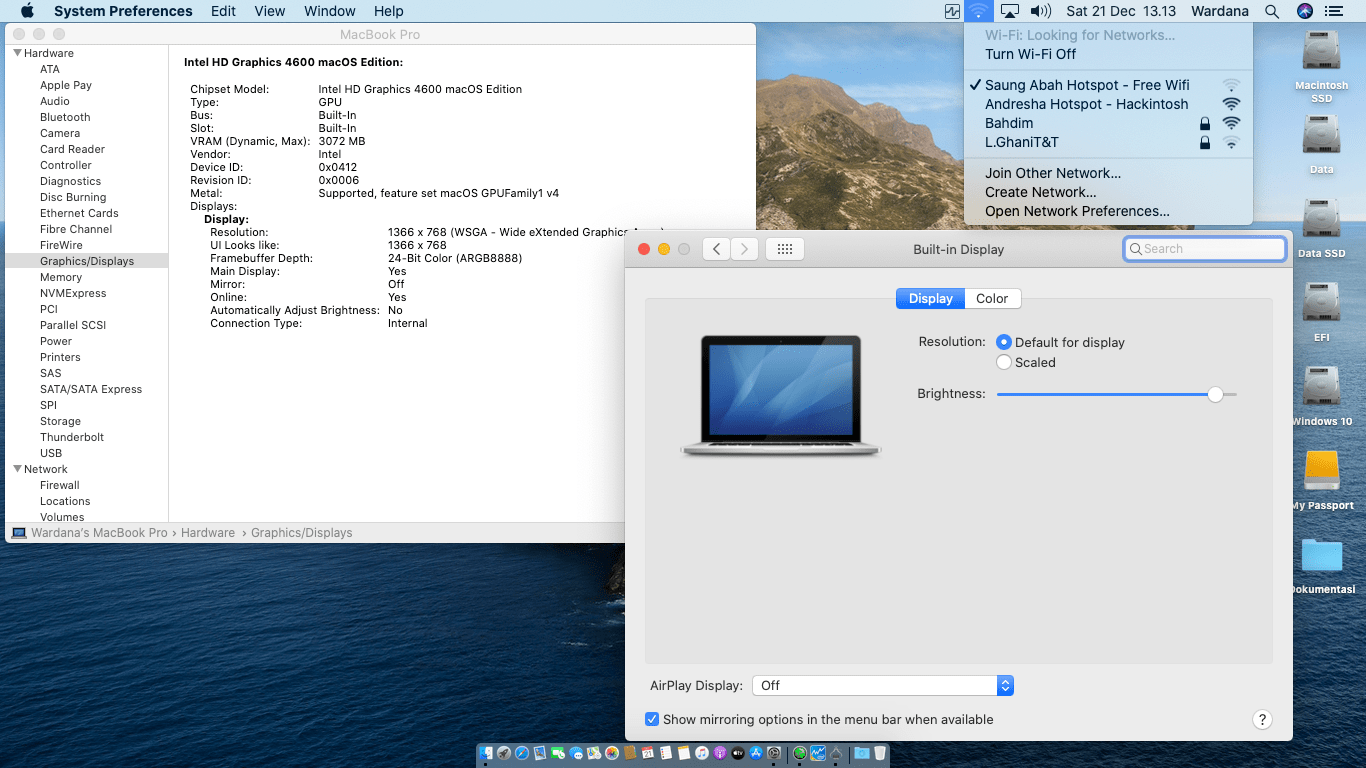Image resolution: width=1366 pixels, height=768 pixels.
Task: Go back in System Preferences
Action: (x=716, y=249)
